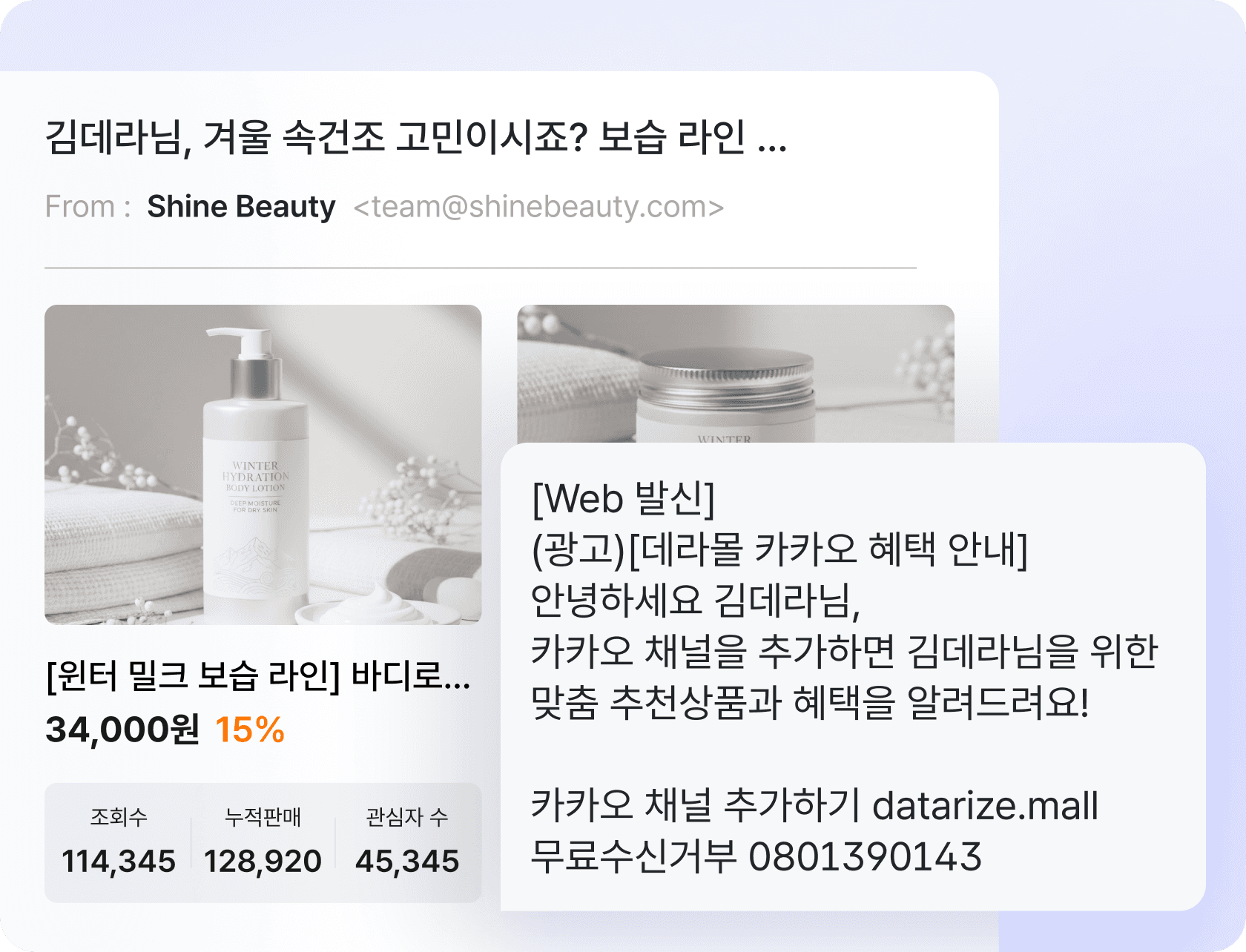Image resolution: width=1246 pixels, height=952 pixels.
Task: Open the datarize.mall link
Action: pos(985,806)
